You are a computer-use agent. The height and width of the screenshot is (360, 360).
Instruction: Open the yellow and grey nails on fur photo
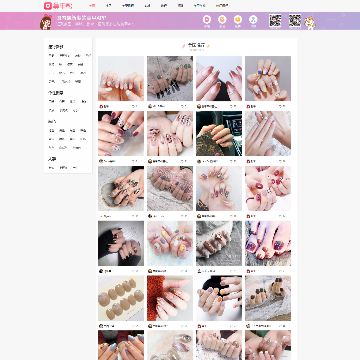[170, 243]
